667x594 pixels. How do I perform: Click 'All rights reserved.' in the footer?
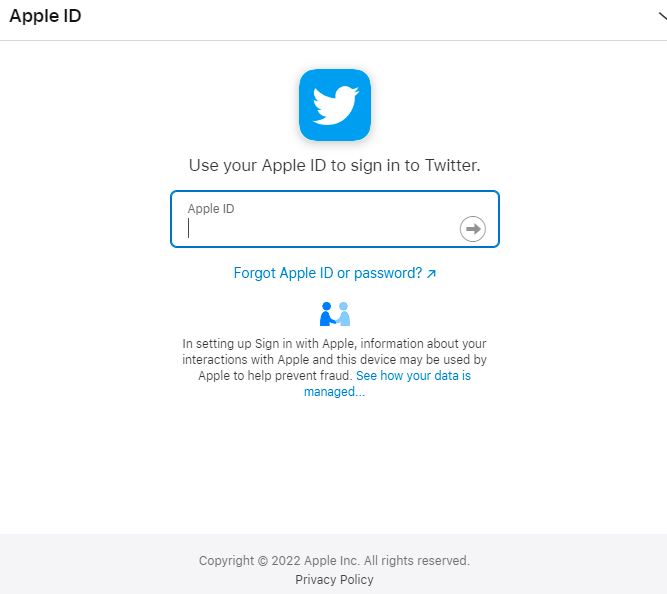click(x=416, y=560)
